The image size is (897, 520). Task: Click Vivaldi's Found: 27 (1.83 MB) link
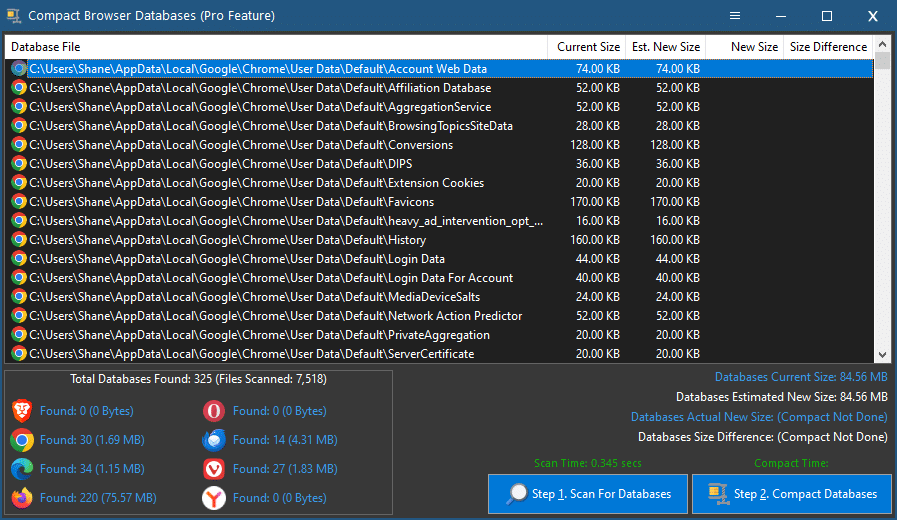pyautogui.click(x=285, y=469)
